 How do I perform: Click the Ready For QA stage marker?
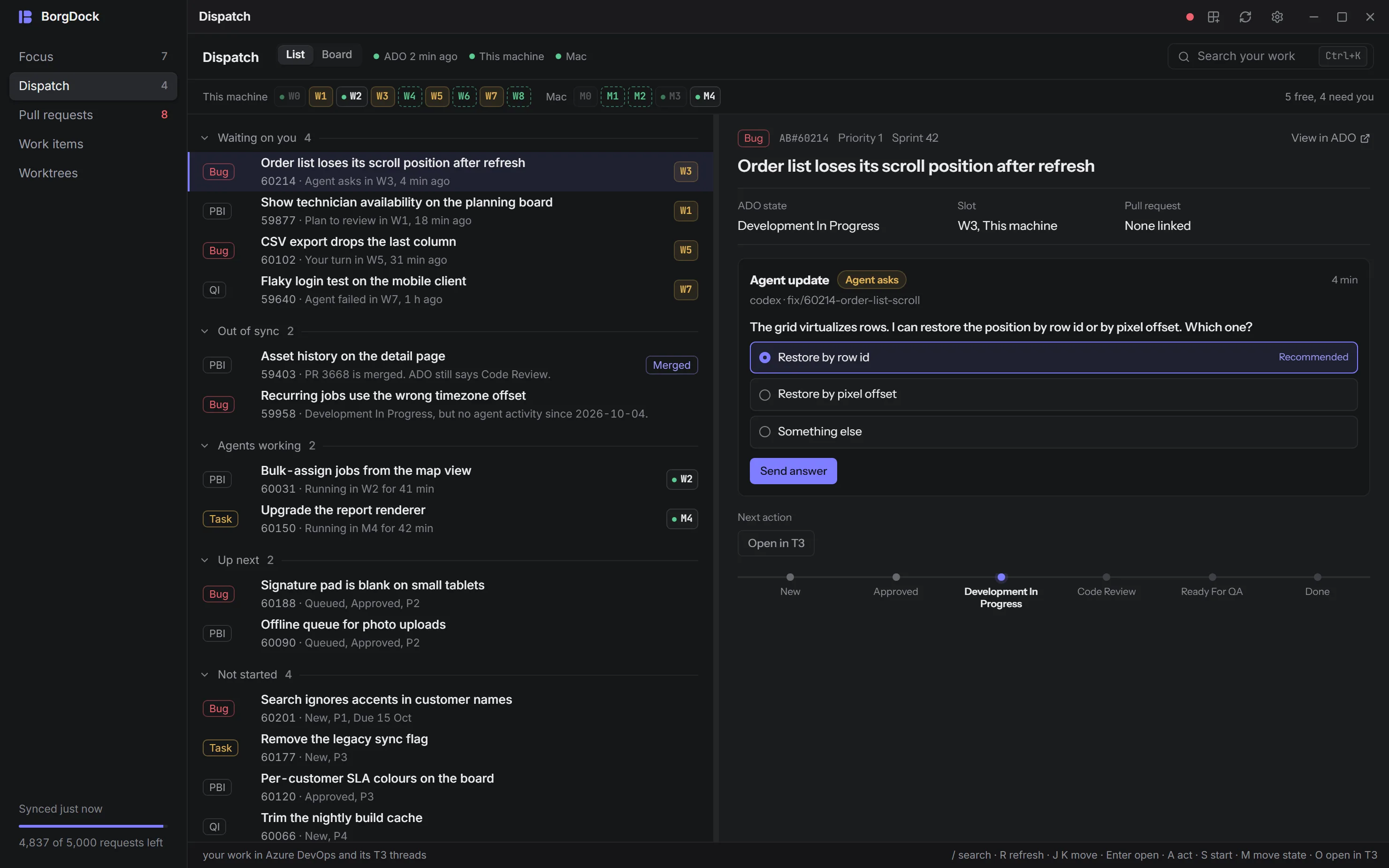pyautogui.click(x=1212, y=578)
